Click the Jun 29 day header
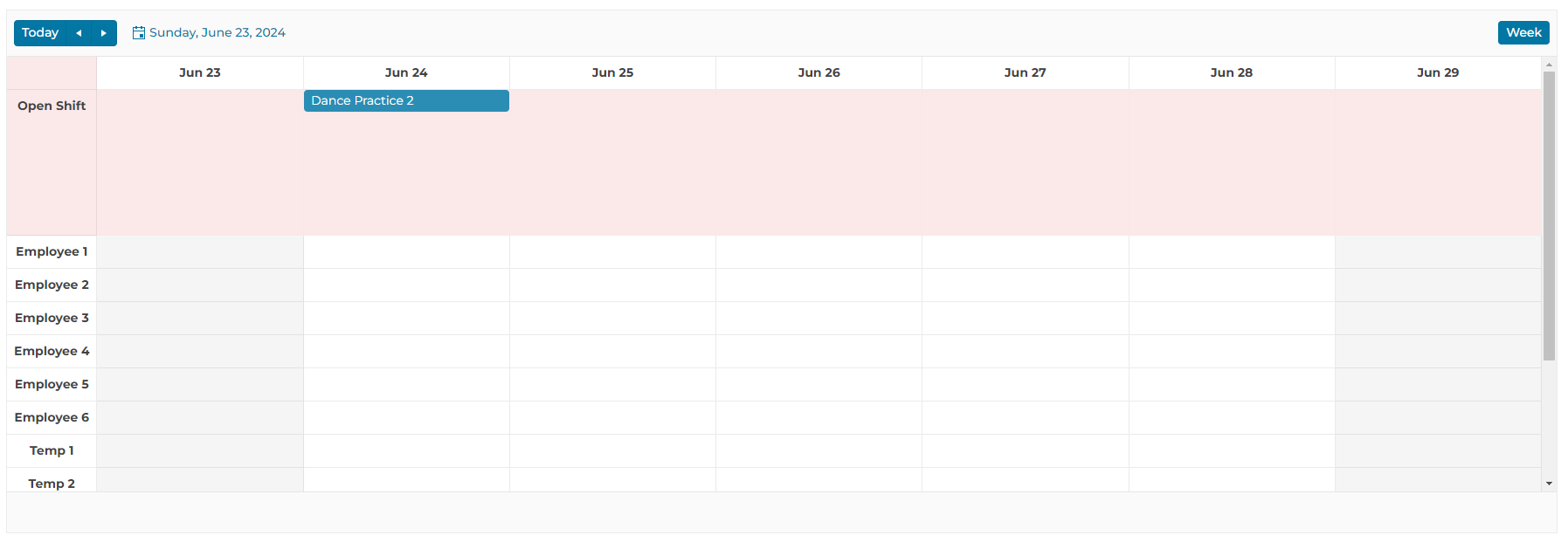The width and height of the screenshot is (1568, 549). pyautogui.click(x=1437, y=72)
